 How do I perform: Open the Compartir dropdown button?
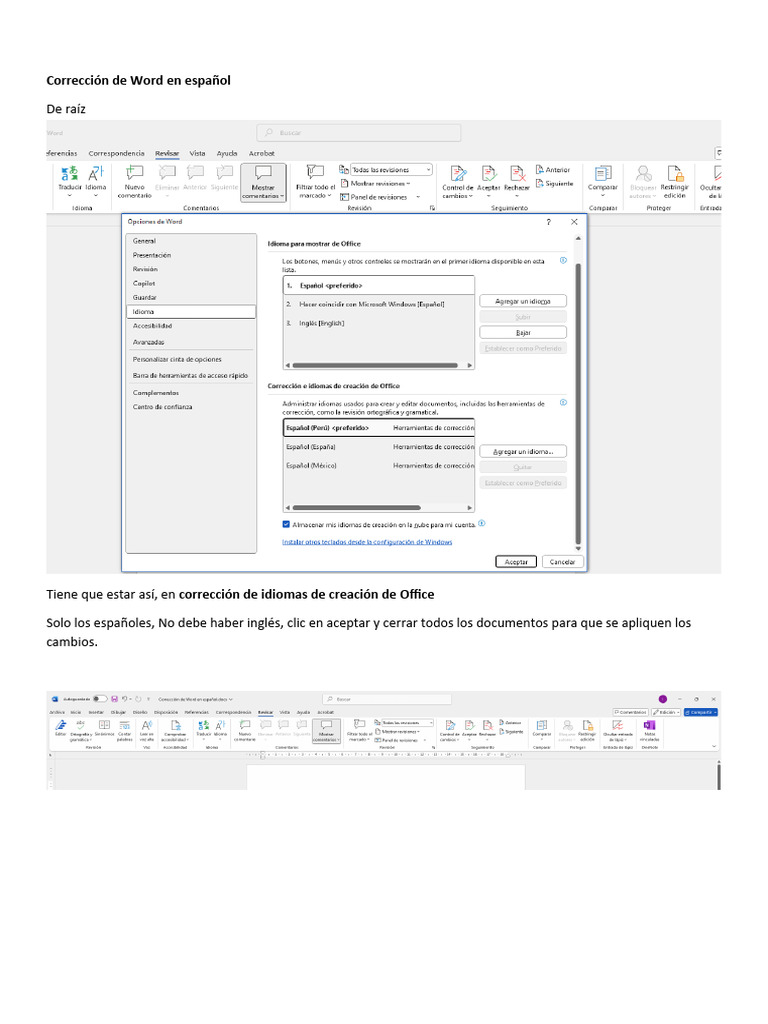click(x=701, y=712)
